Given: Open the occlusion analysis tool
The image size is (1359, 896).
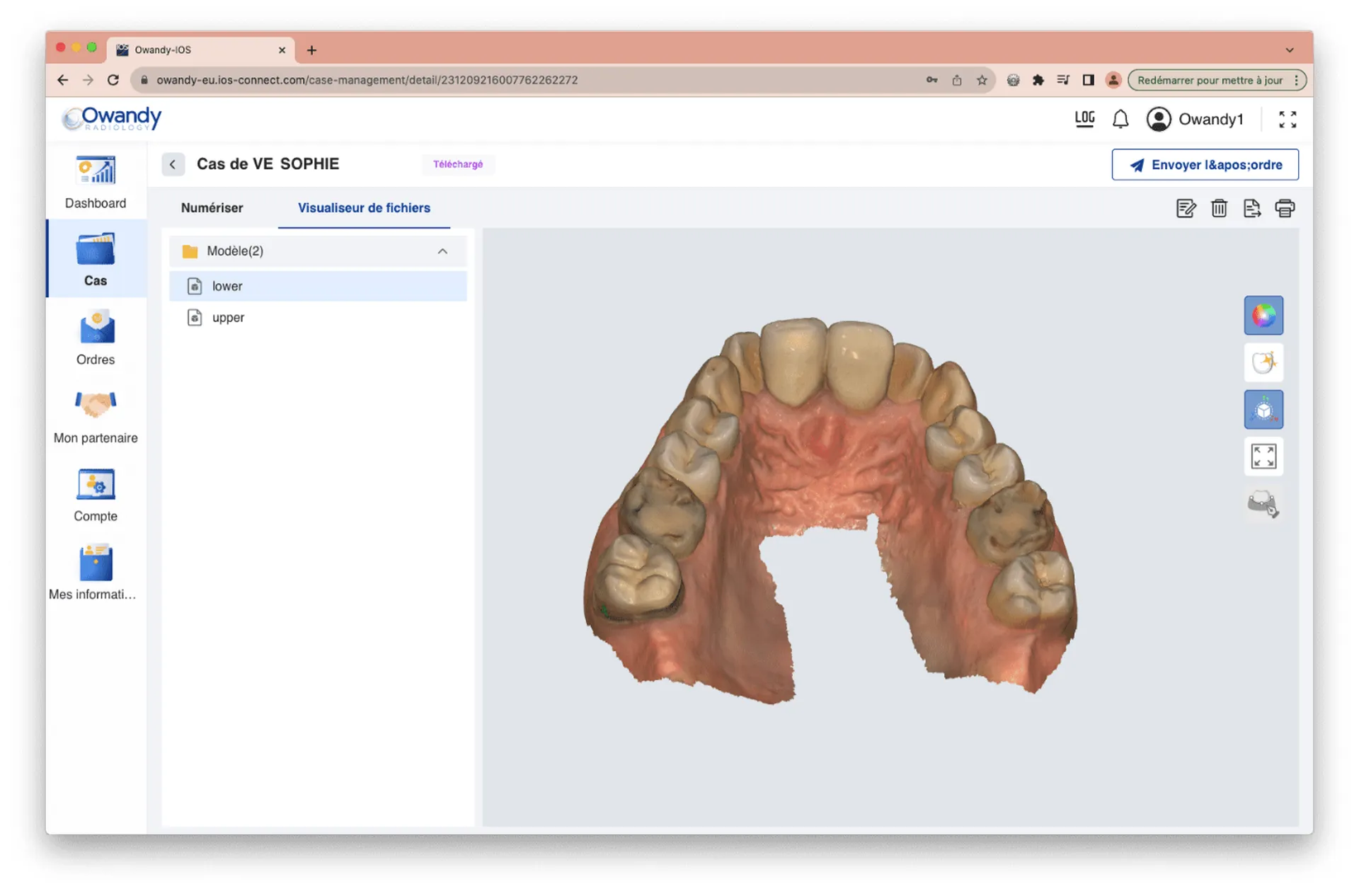Looking at the screenshot, I should click(x=1263, y=504).
